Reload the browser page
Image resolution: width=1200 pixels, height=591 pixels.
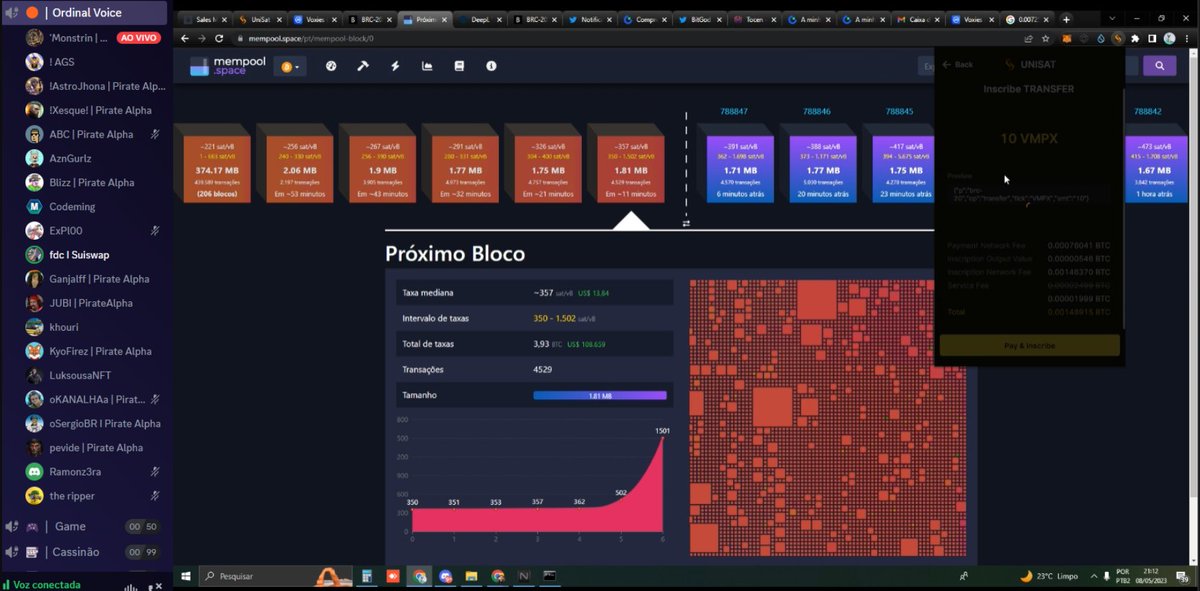point(219,38)
